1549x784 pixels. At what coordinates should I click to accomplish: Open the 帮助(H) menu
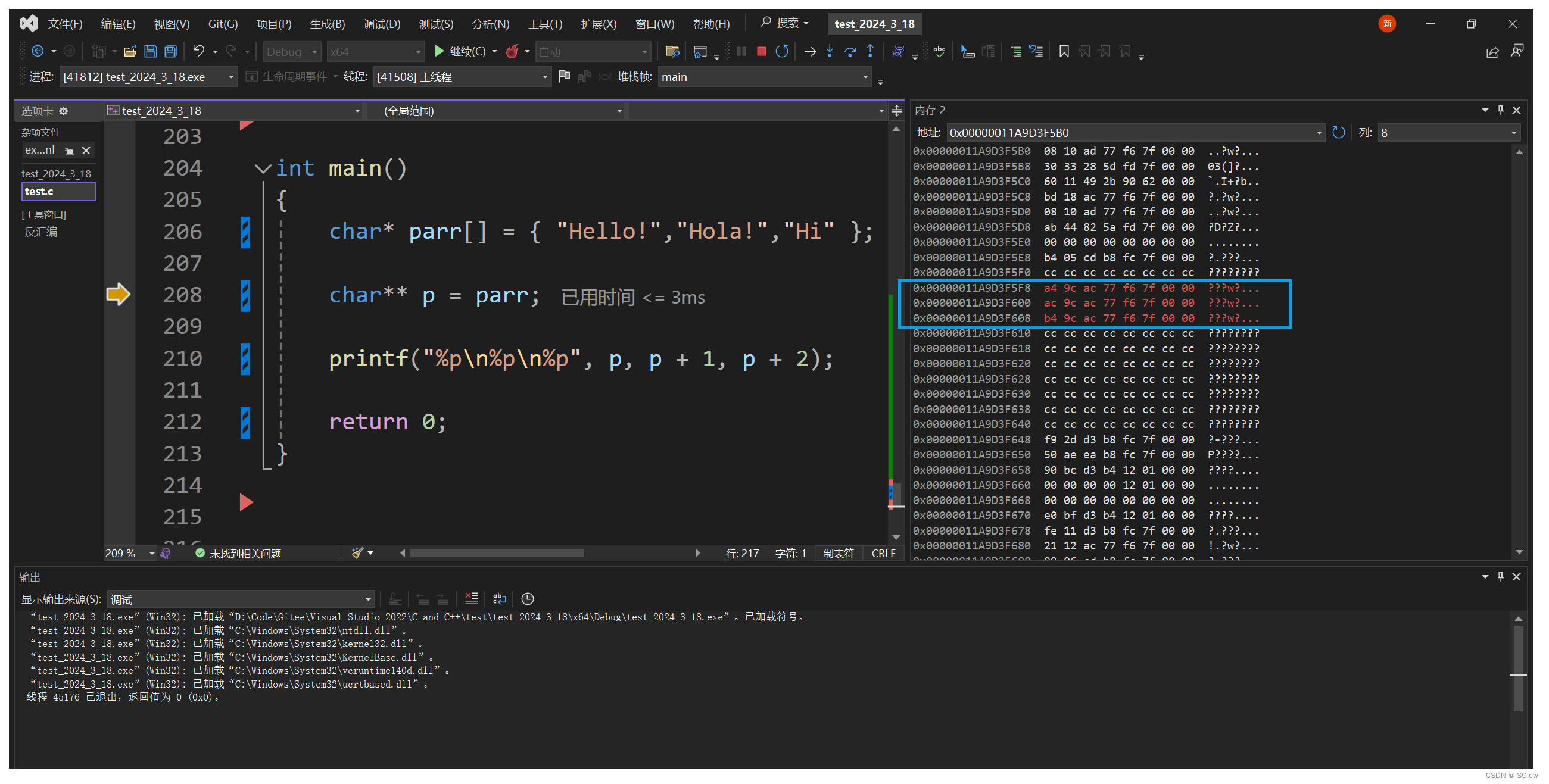[x=710, y=24]
